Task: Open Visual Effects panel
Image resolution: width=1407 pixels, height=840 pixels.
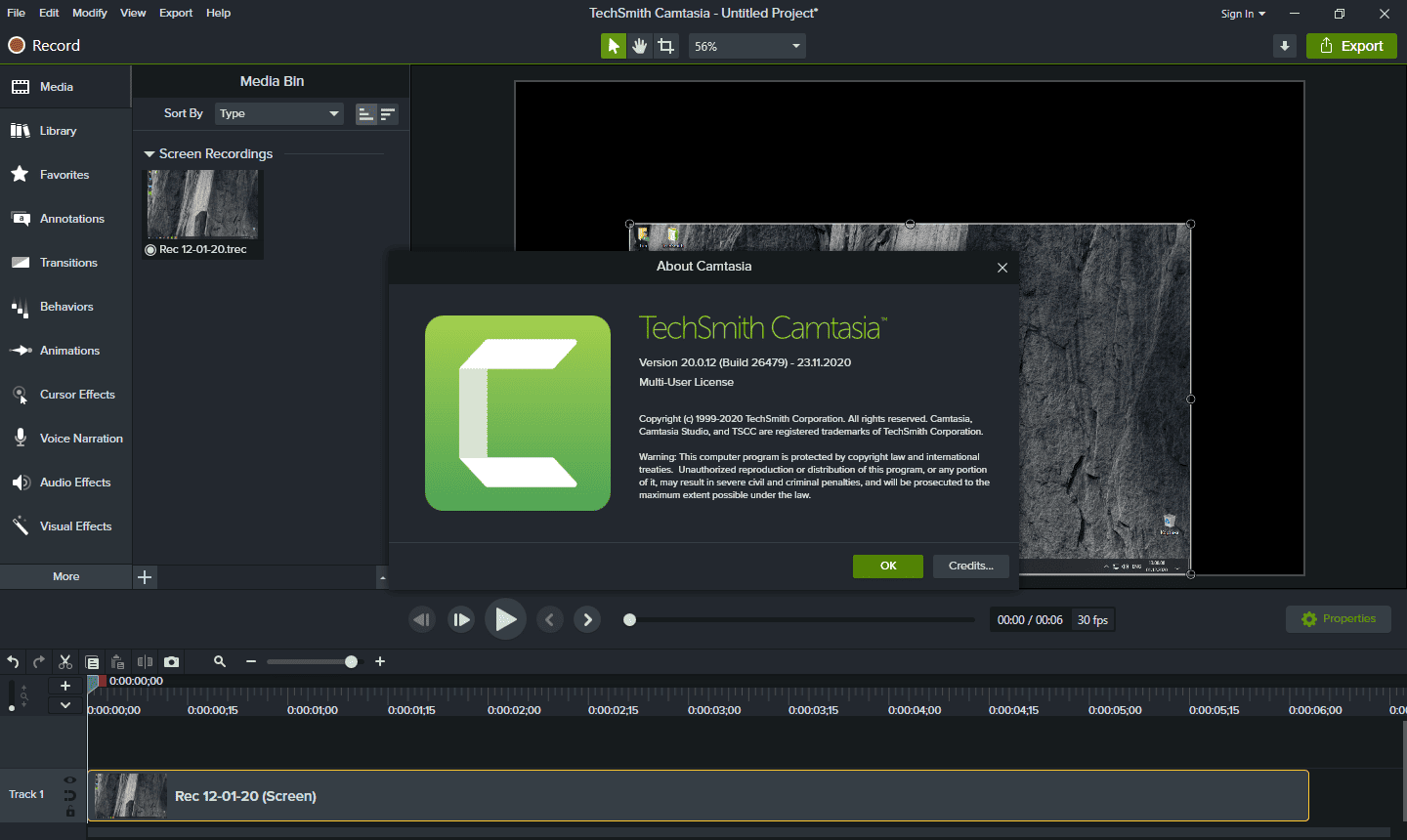Action: 65,526
